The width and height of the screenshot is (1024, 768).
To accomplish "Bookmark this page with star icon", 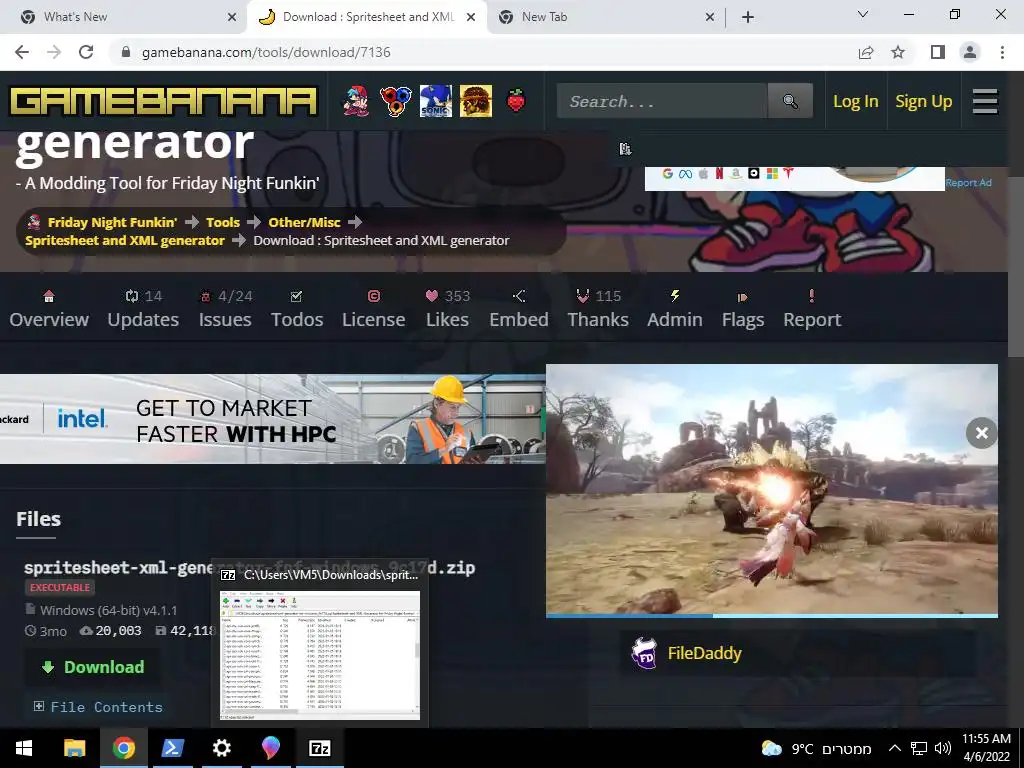I will coord(898,52).
